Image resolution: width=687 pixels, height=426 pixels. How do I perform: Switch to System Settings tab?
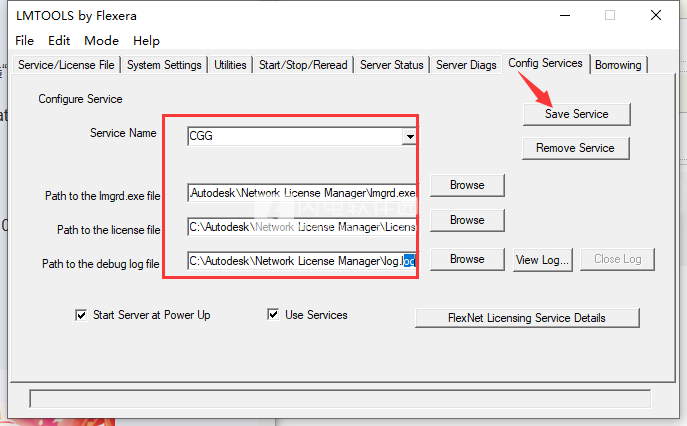165,65
